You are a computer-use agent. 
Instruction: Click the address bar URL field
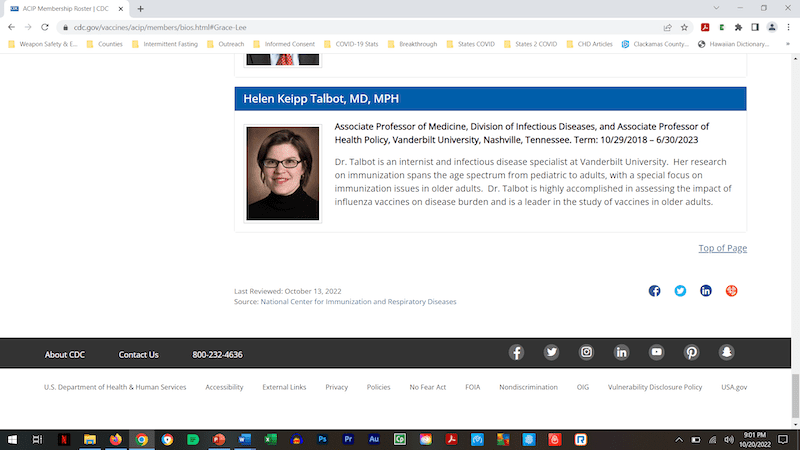[357, 27]
